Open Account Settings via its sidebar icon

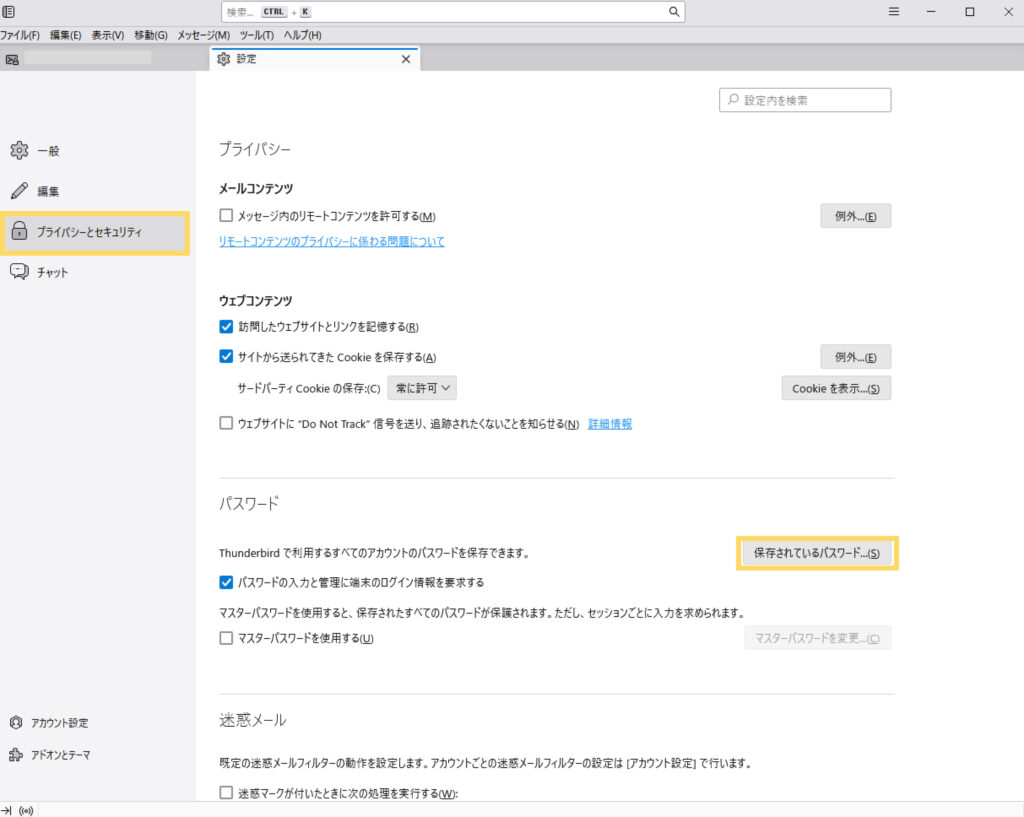(x=16, y=723)
